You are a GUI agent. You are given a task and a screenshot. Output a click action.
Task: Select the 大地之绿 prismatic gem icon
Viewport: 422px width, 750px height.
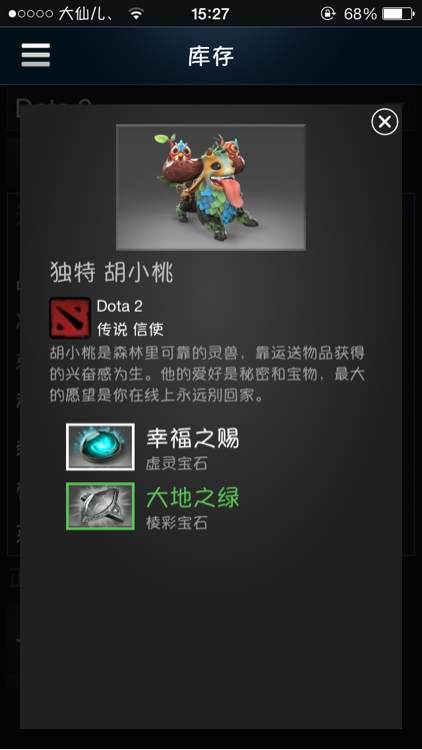point(100,506)
